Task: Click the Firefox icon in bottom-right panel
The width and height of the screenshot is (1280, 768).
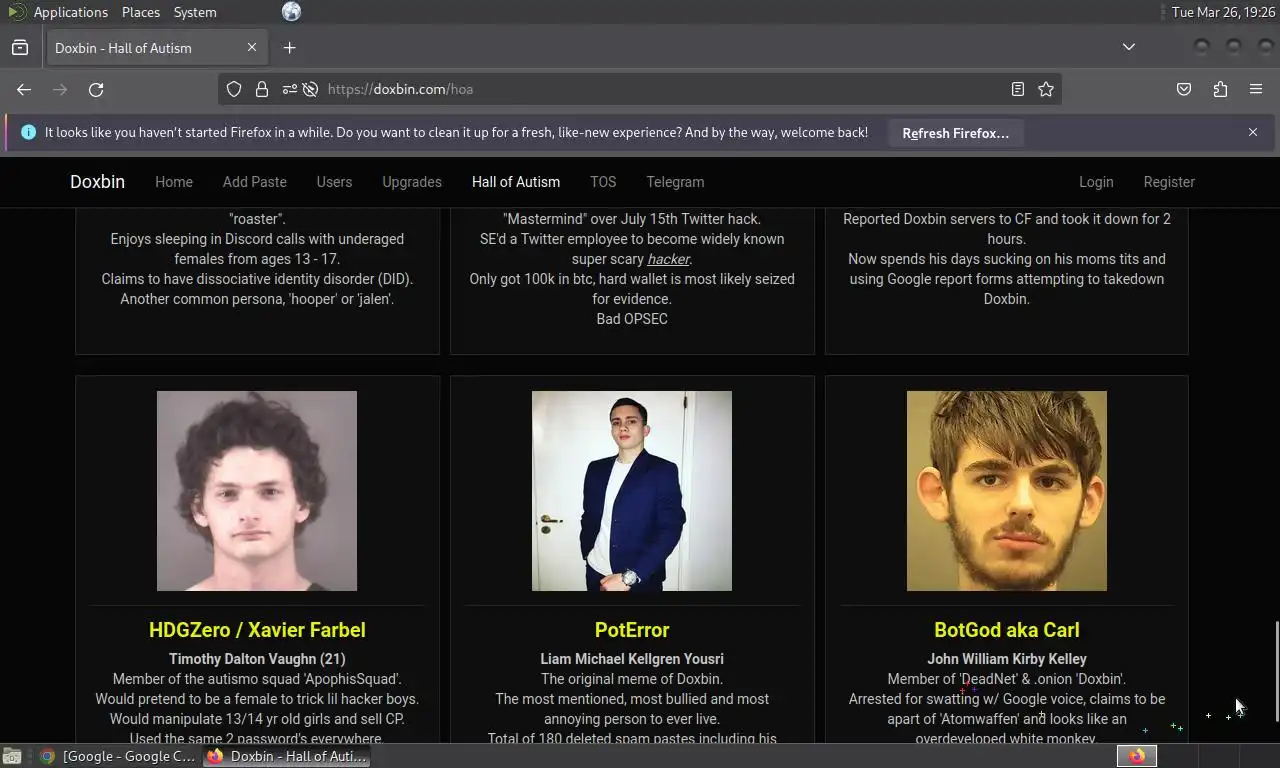Action: (1136, 756)
